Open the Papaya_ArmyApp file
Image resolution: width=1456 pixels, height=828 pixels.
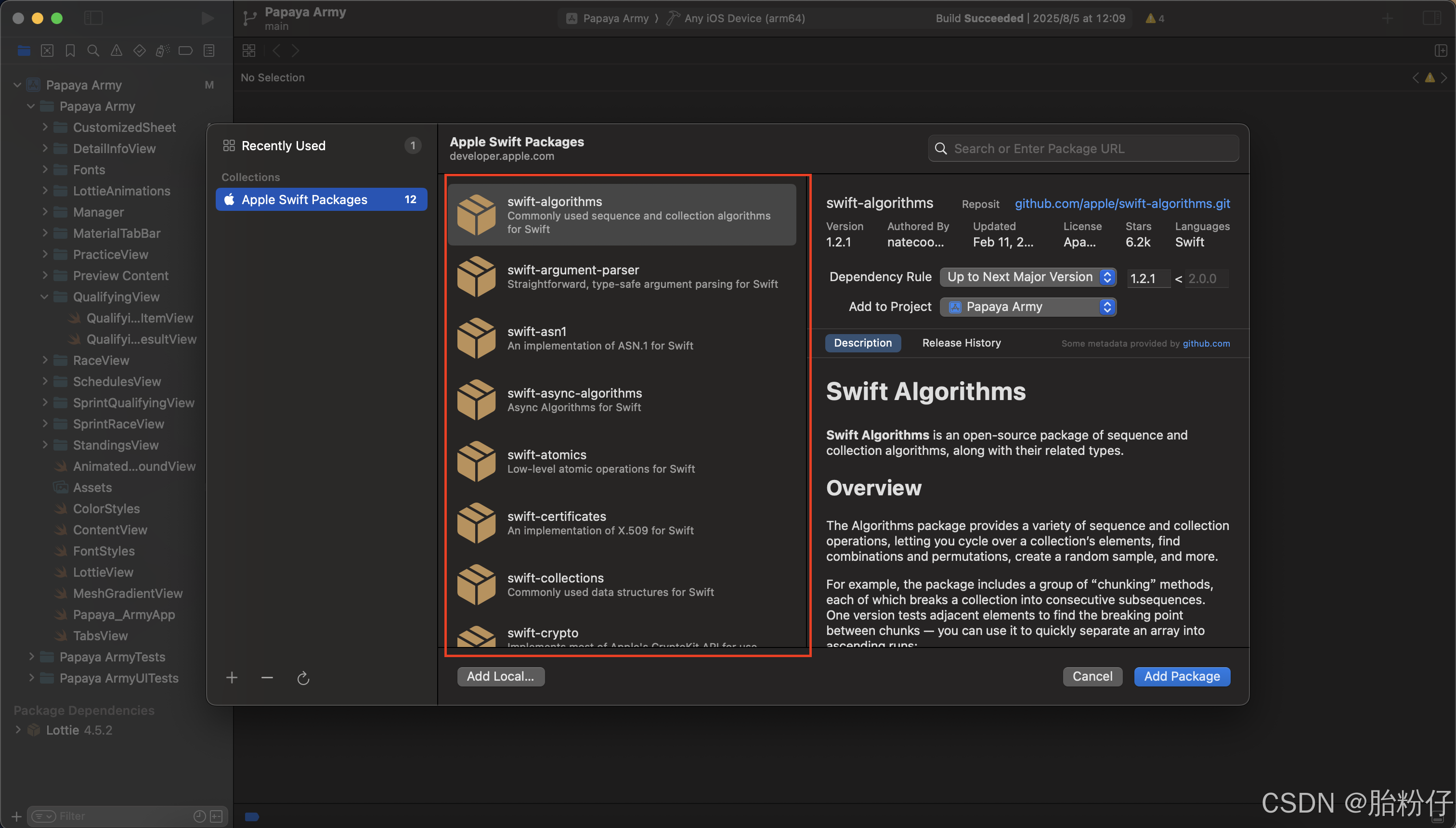point(123,615)
